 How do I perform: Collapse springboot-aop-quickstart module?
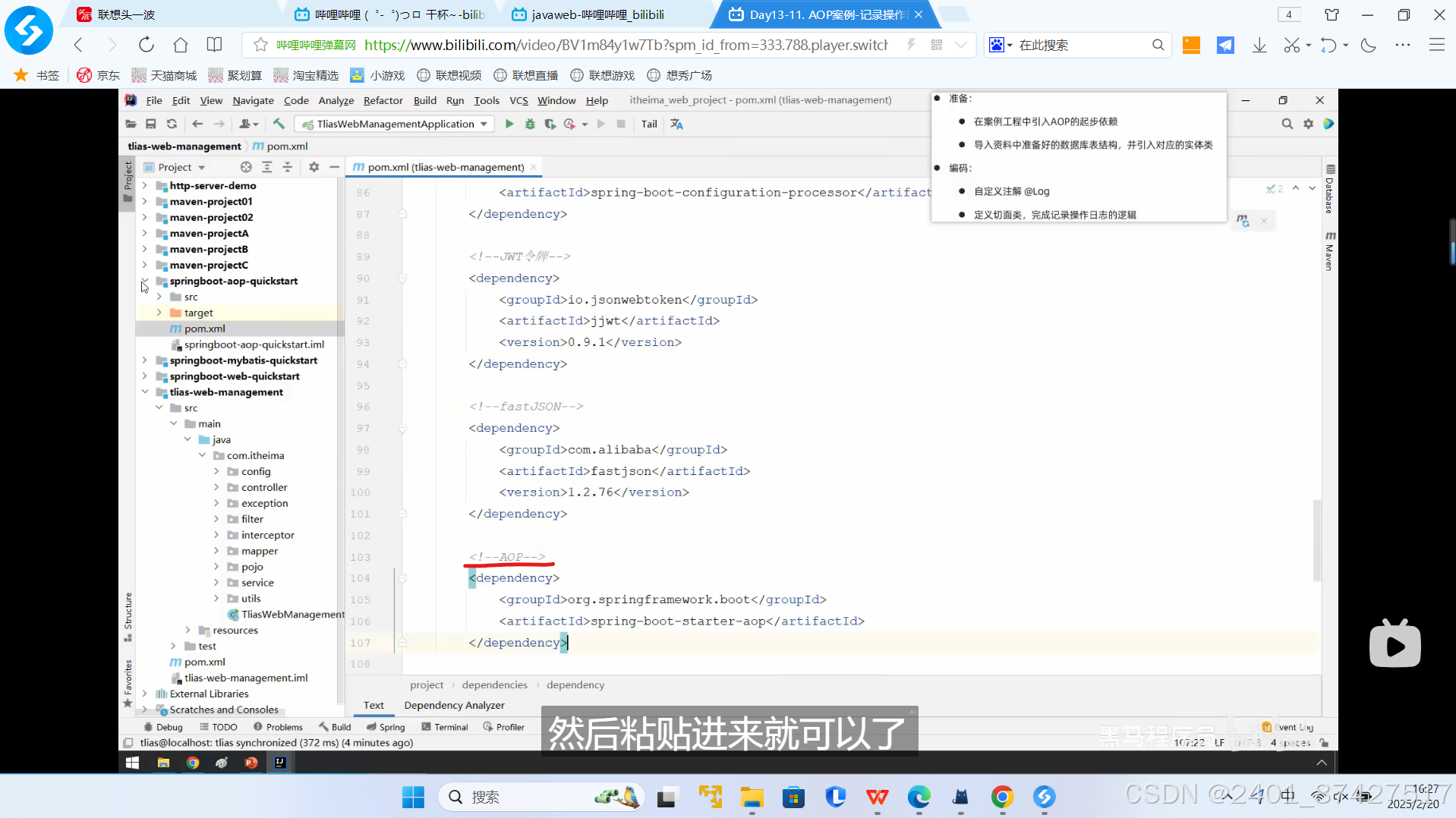[144, 281]
